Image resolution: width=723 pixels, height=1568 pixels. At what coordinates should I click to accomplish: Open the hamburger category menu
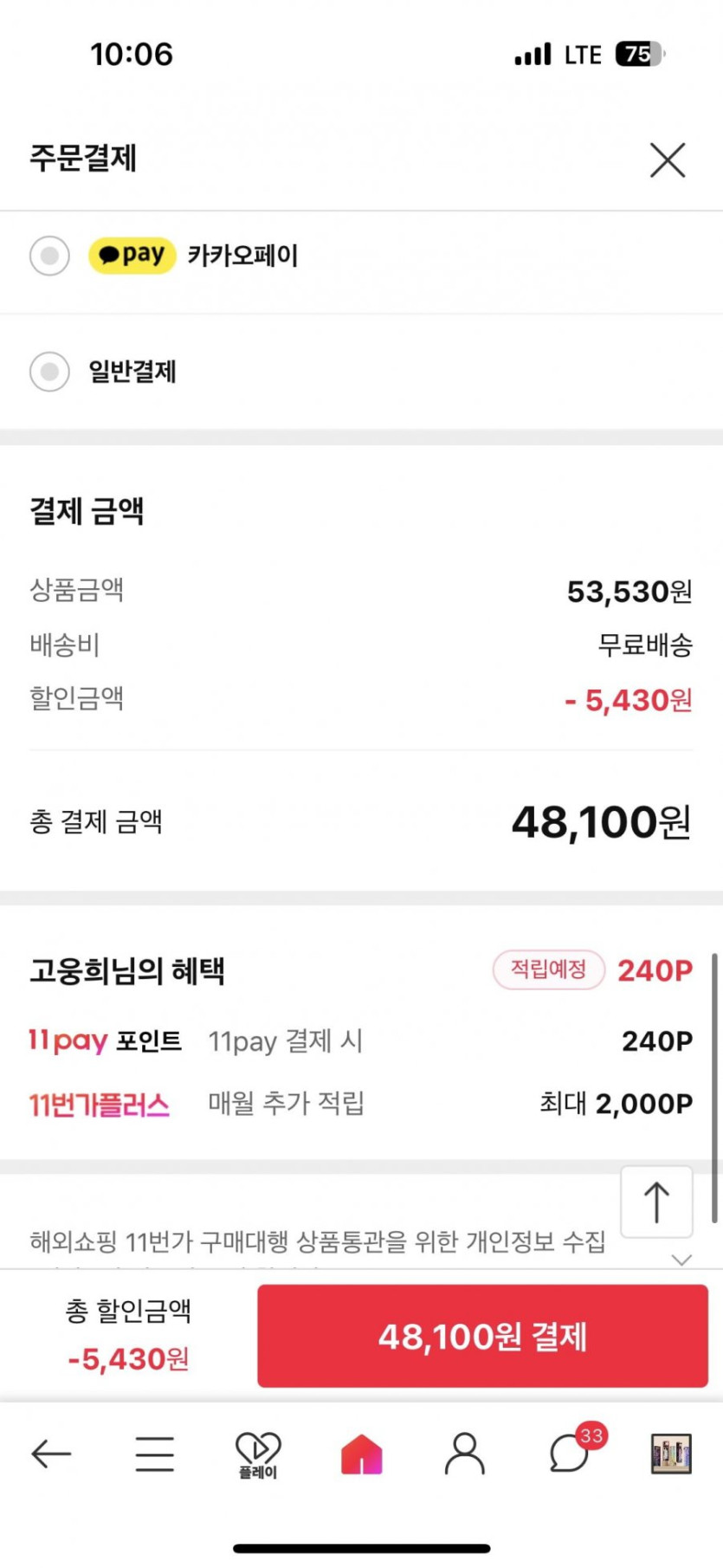tap(155, 1453)
